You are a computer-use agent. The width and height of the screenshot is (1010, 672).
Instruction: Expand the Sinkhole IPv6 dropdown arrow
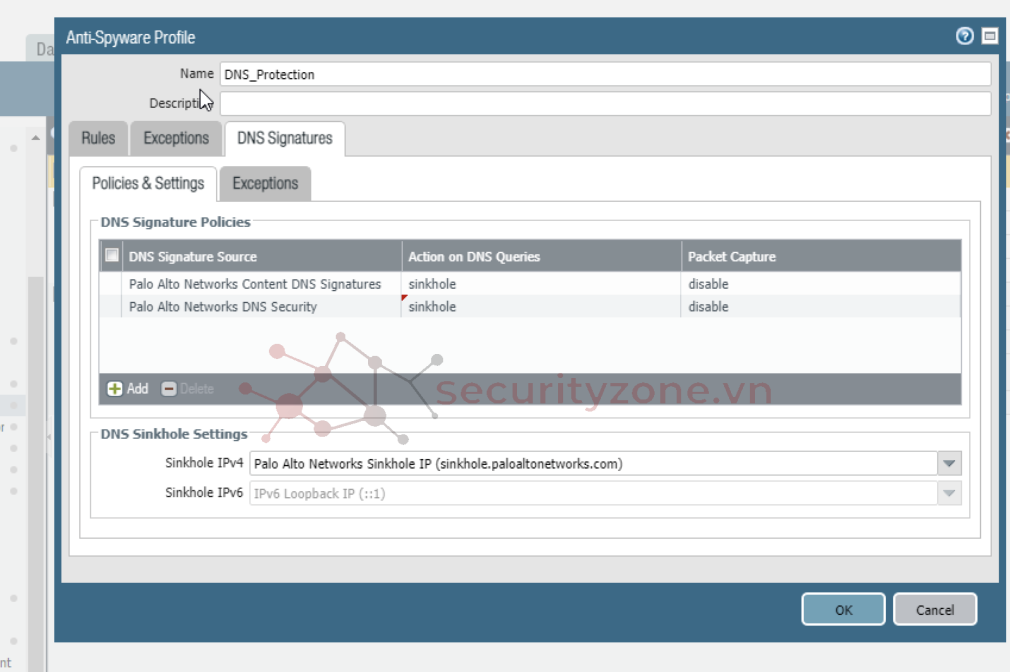(949, 493)
